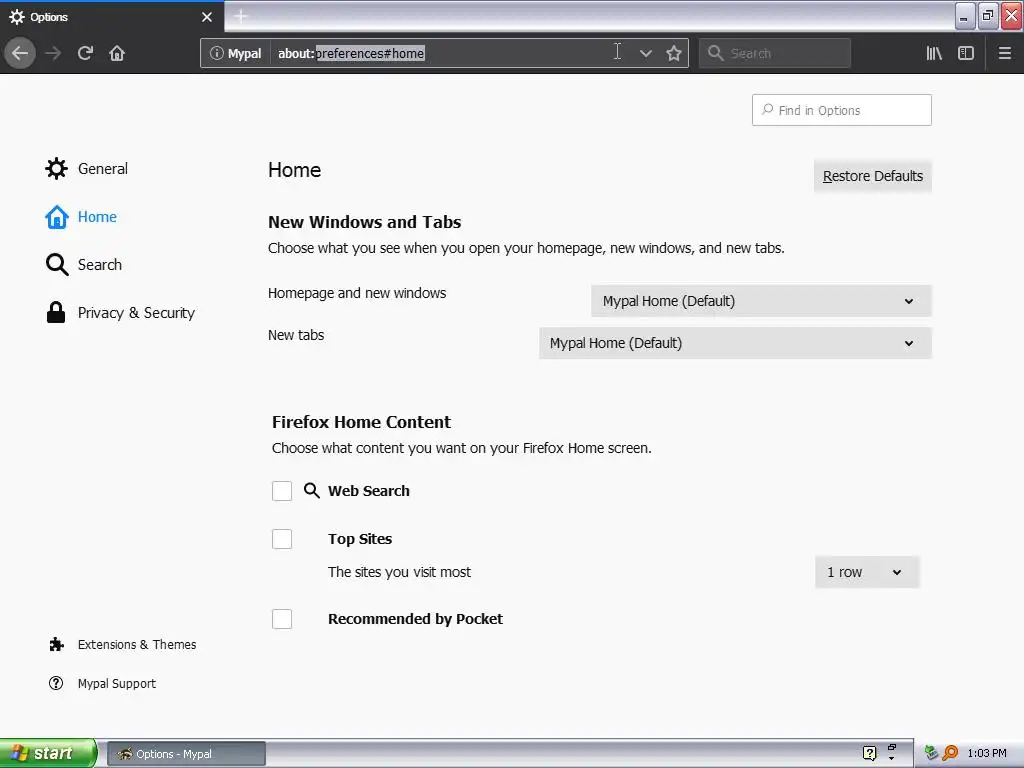Enable the Web Search checkbox
The image size is (1024, 768).
tap(282, 490)
